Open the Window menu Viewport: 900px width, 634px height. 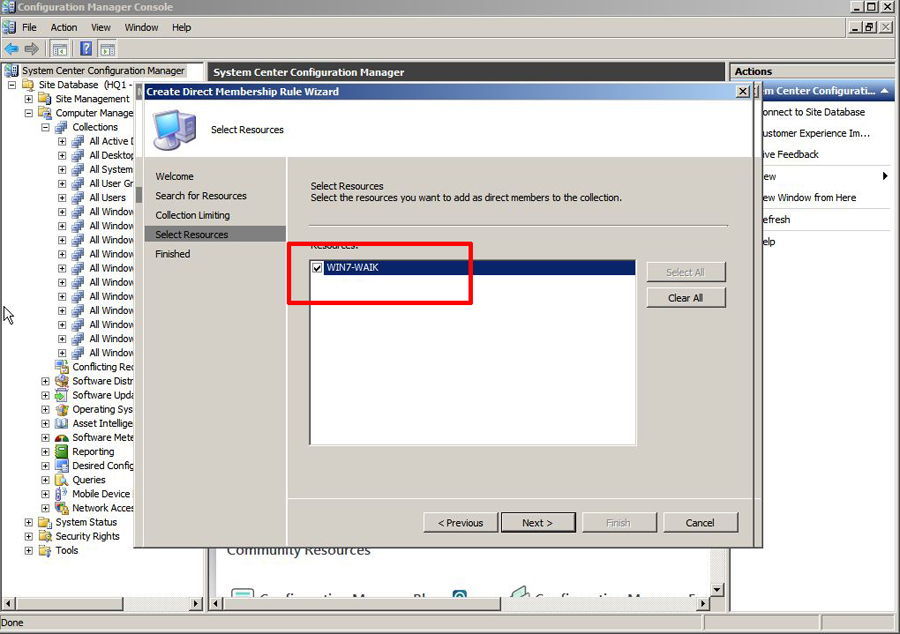(x=141, y=28)
